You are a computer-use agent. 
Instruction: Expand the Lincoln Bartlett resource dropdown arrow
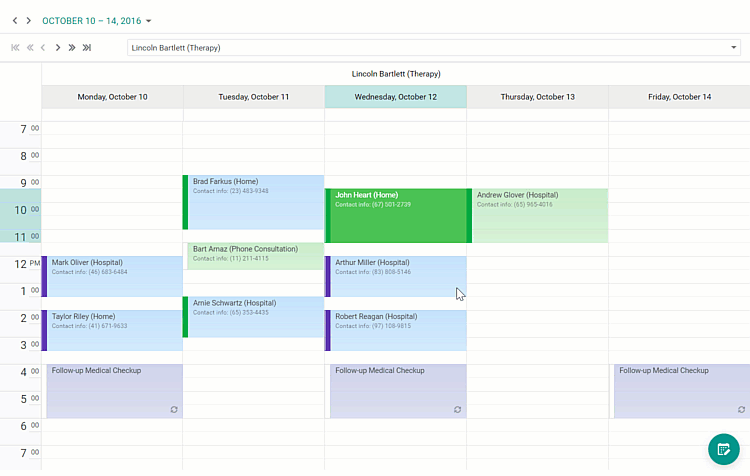[x=733, y=47]
